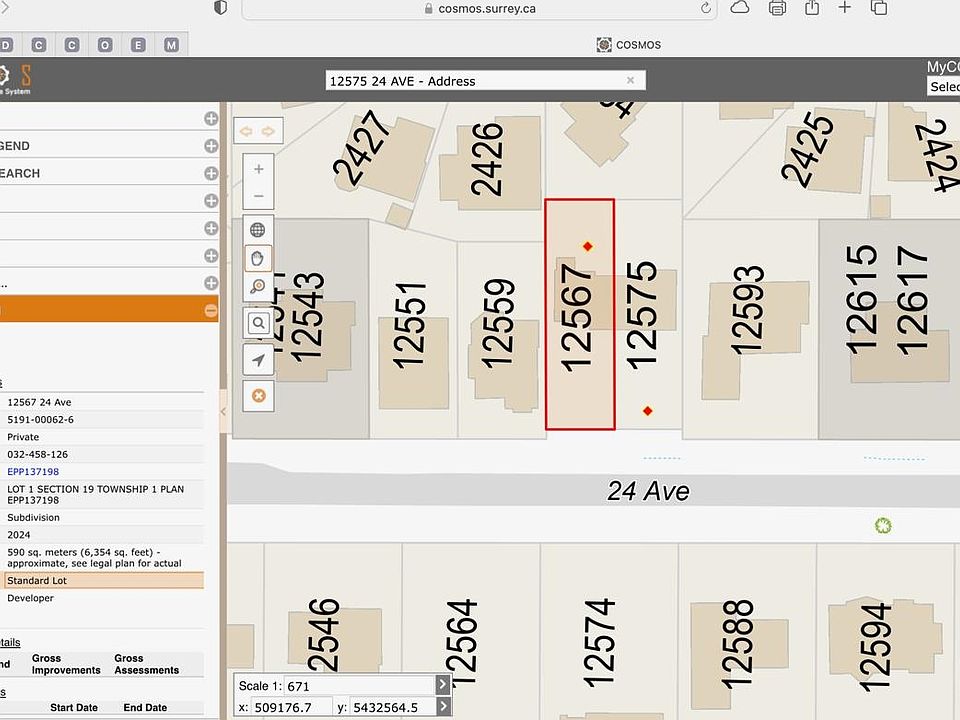Click the locate arrow icon

tap(258, 360)
